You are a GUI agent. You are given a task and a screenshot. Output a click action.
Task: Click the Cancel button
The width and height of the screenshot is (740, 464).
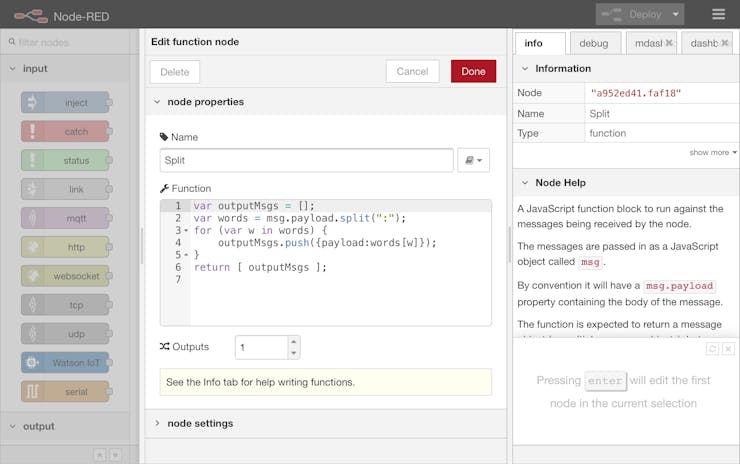point(412,71)
